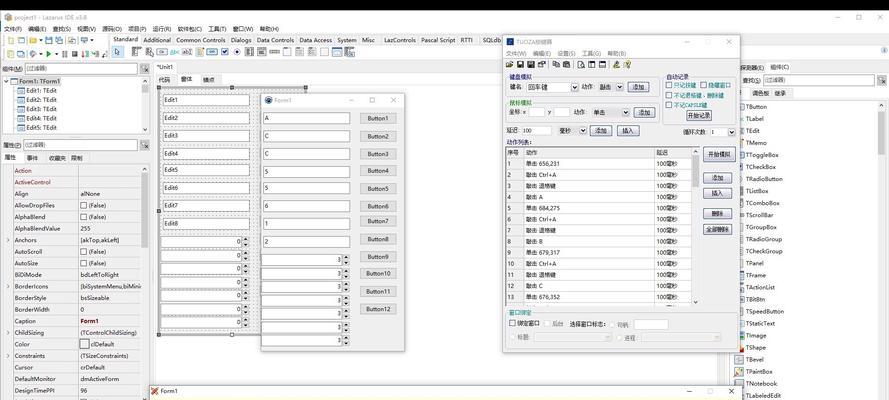The height and width of the screenshot is (400, 889).
Task: Click Button12 in the running Form1 window
Action: [378, 309]
